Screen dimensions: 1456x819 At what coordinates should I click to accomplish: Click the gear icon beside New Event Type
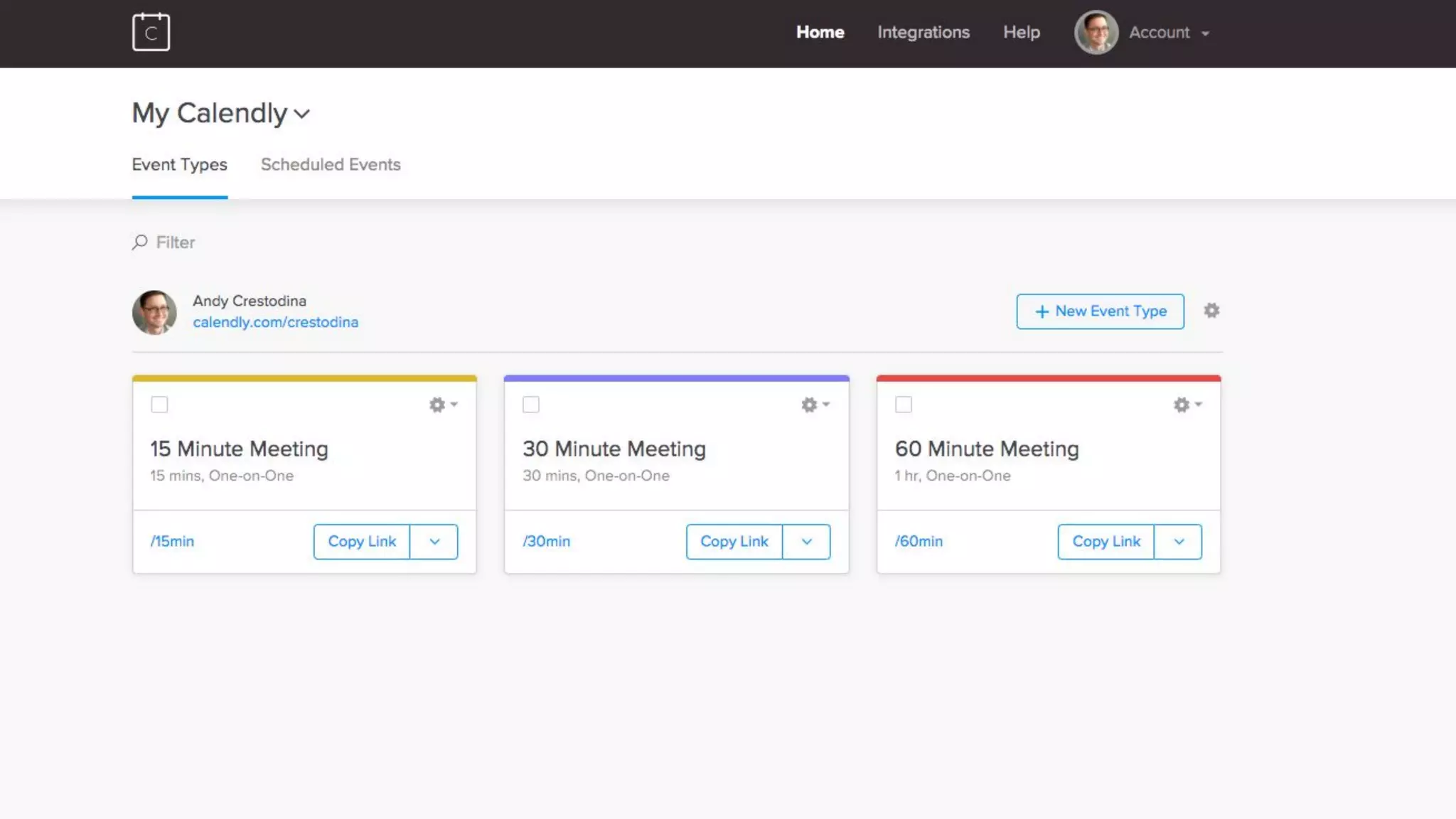click(x=1211, y=311)
